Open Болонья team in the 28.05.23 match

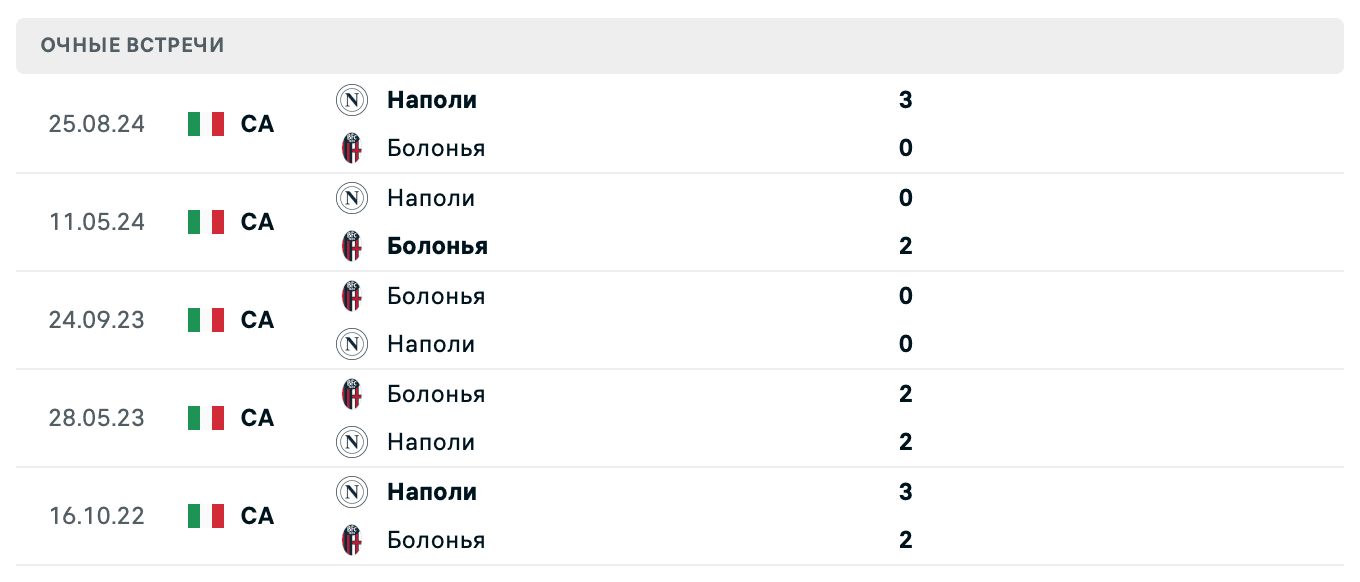[436, 394]
